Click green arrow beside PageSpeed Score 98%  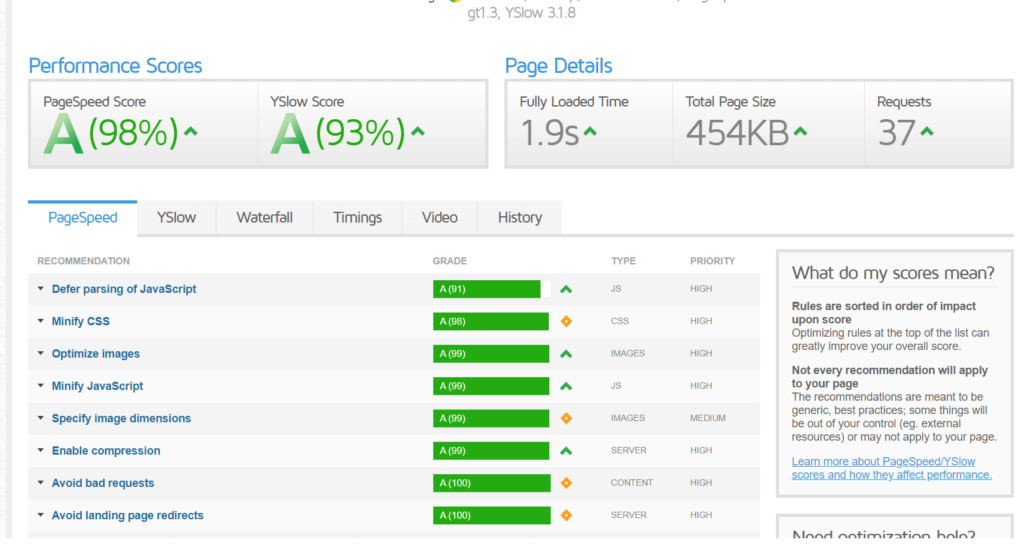pyautogui.click(x=191, y=132)
